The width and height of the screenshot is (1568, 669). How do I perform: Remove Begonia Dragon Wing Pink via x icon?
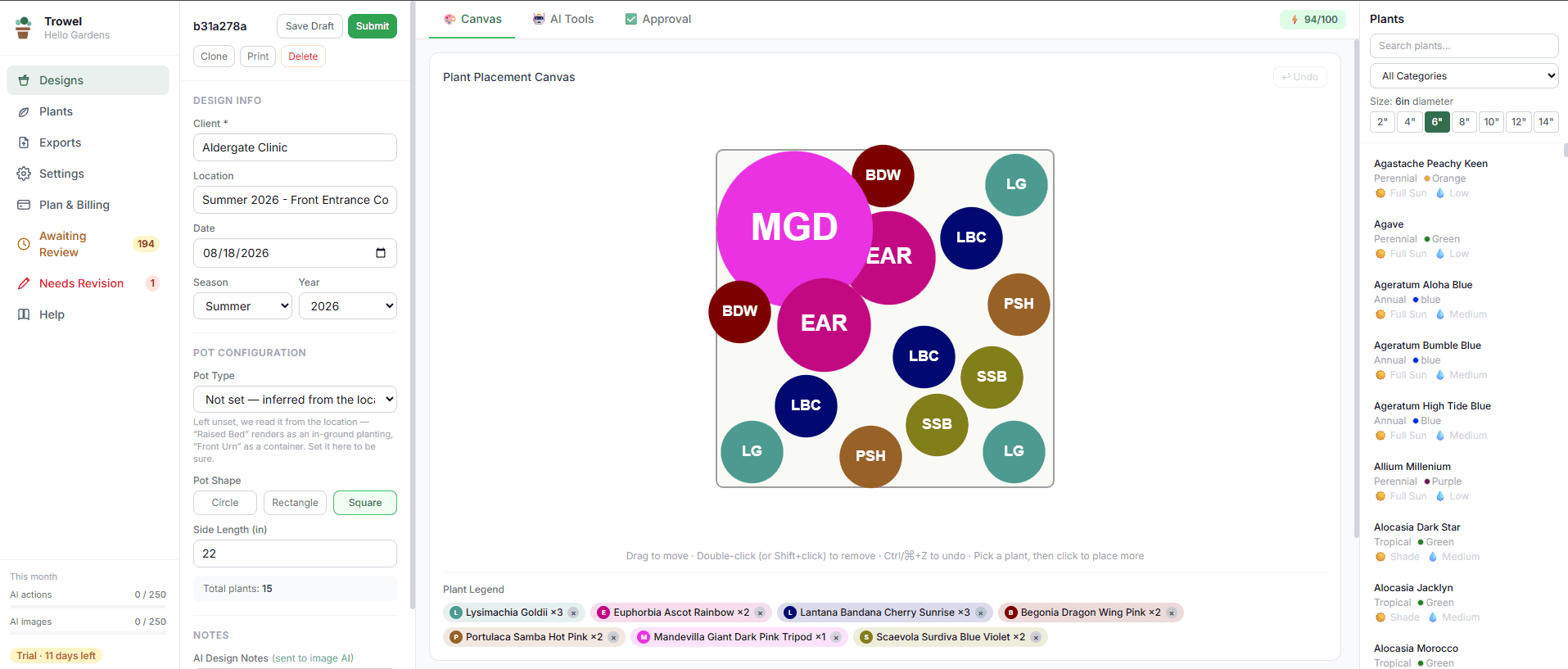[1171, 612]
